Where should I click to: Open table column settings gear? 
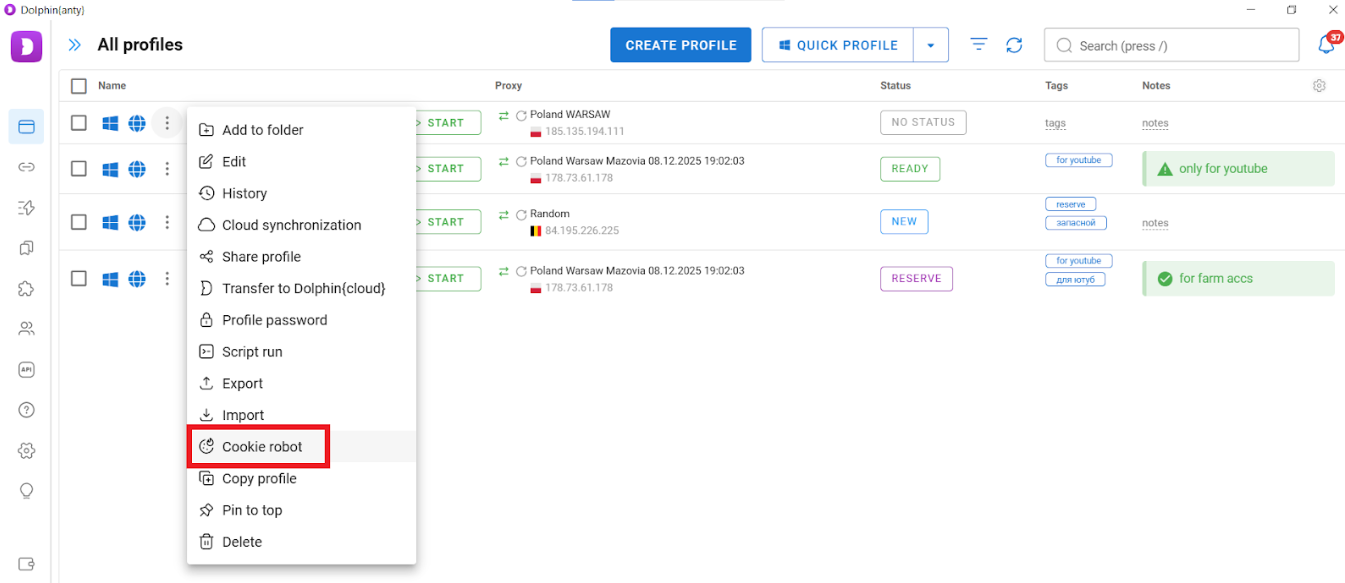1319,86
